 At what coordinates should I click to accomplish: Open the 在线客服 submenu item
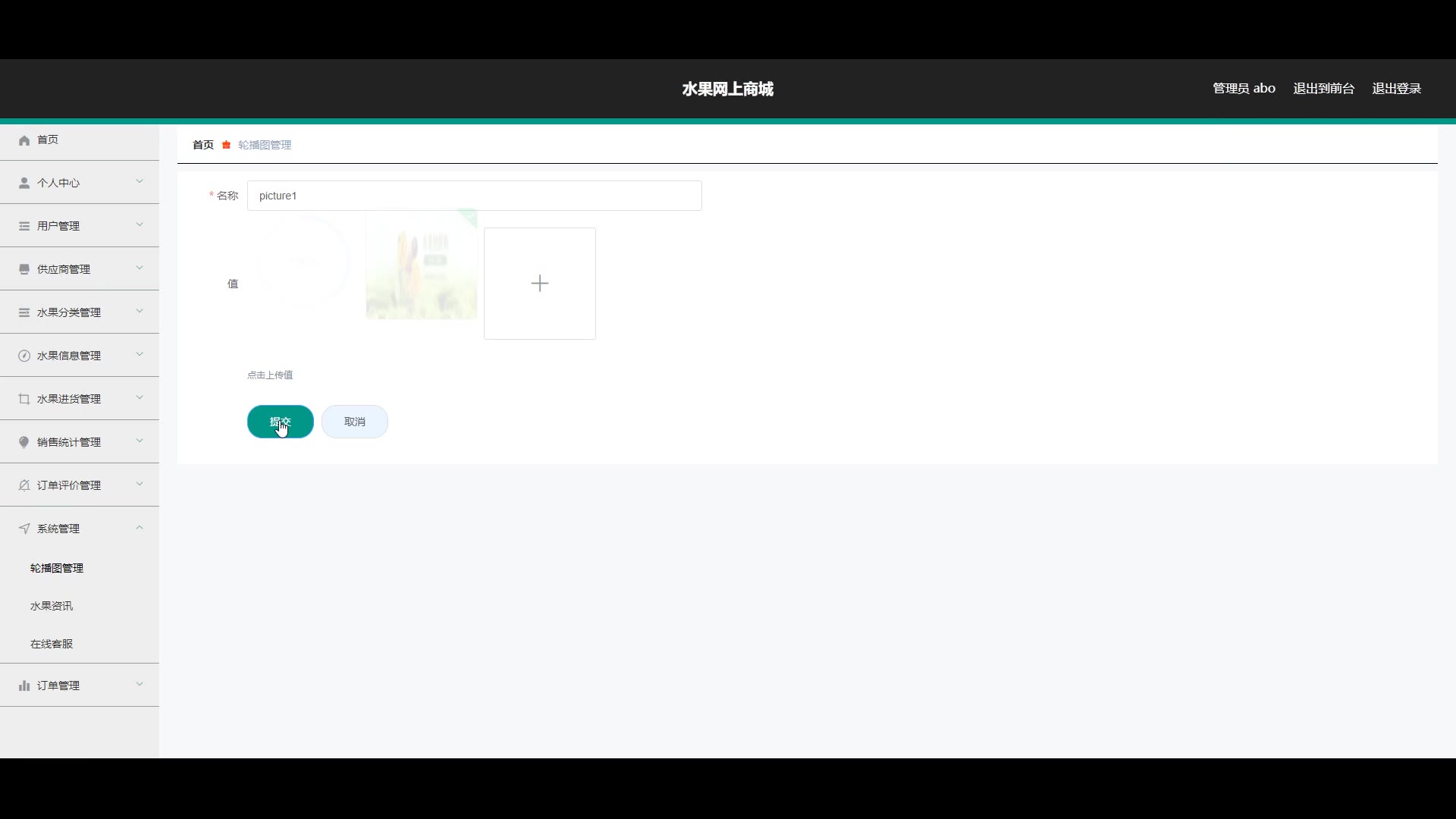click(x=52, y=644)
